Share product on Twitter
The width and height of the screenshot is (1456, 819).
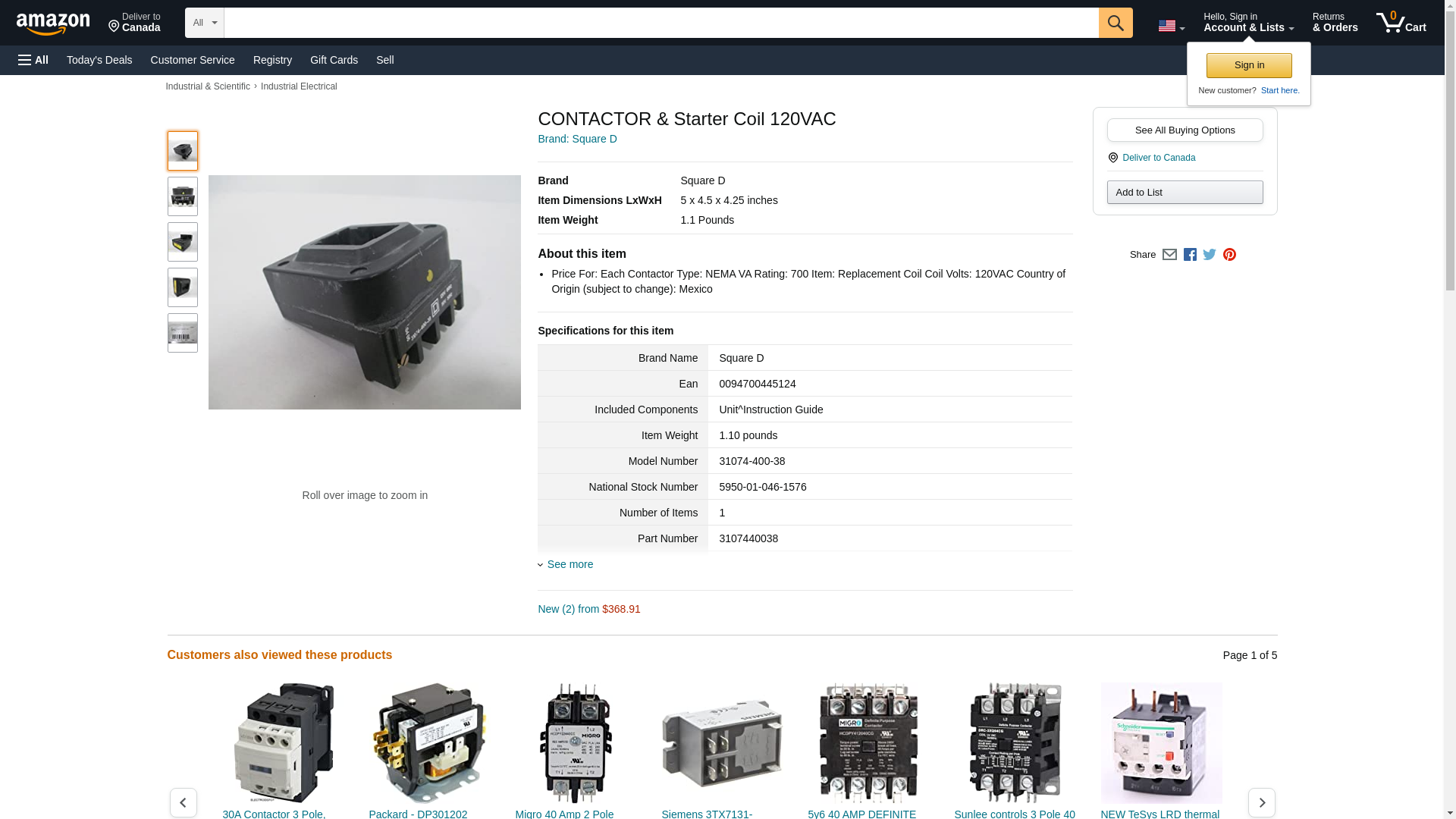pyautogui.click(x=1210, y=255)
